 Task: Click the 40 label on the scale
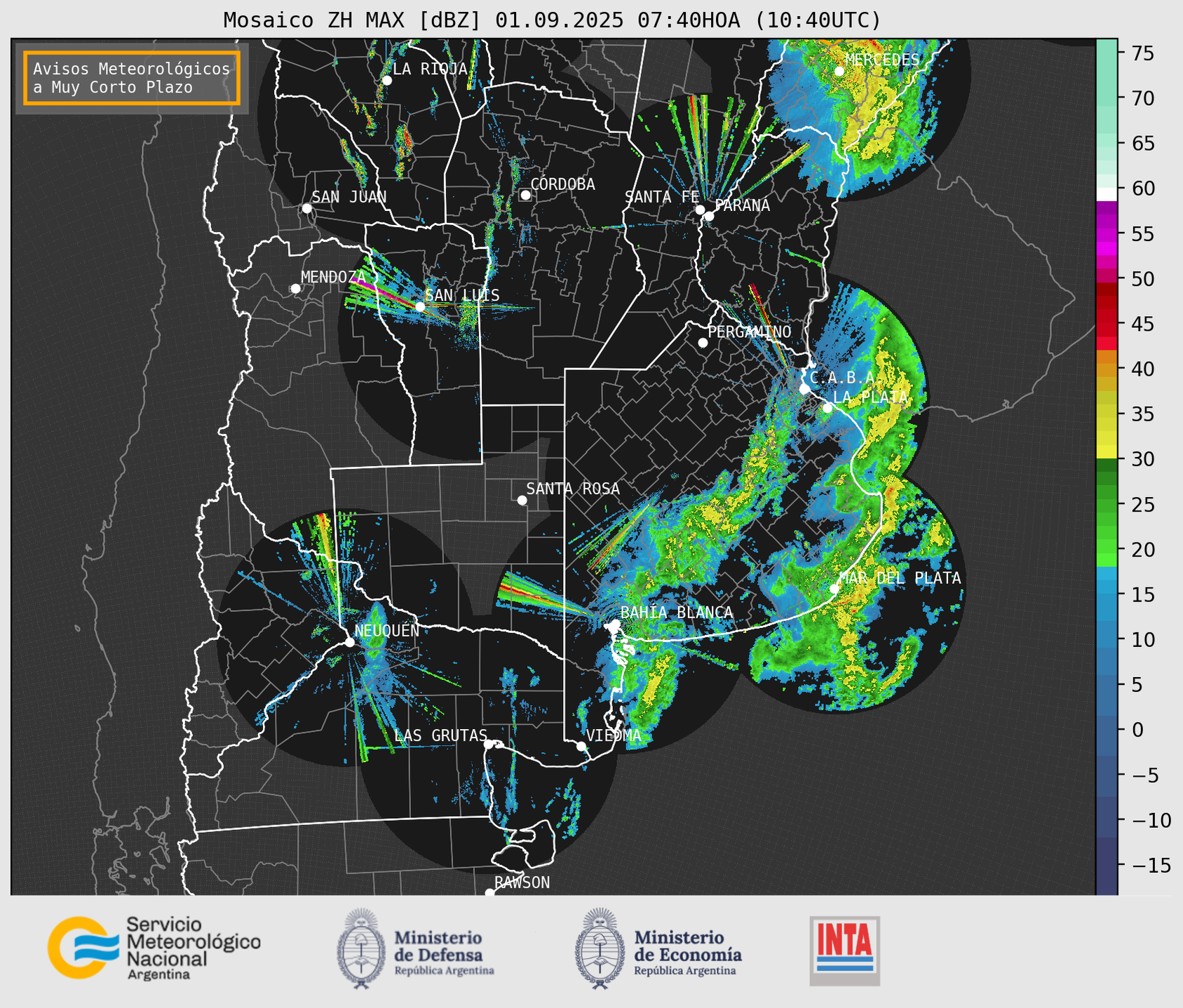[1144, 369]
